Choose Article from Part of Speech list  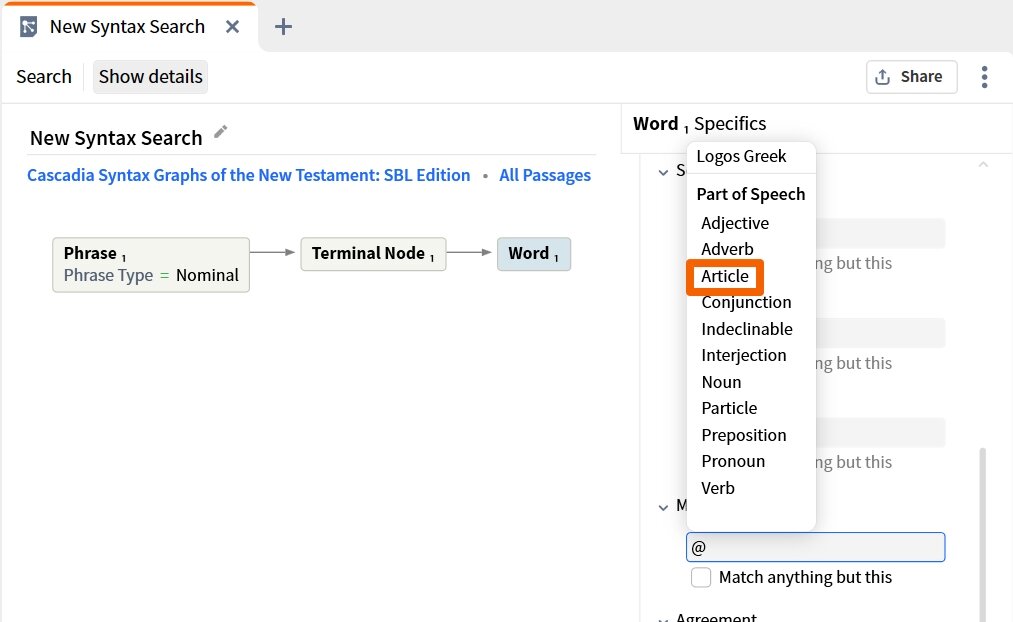tap(725, 276)
